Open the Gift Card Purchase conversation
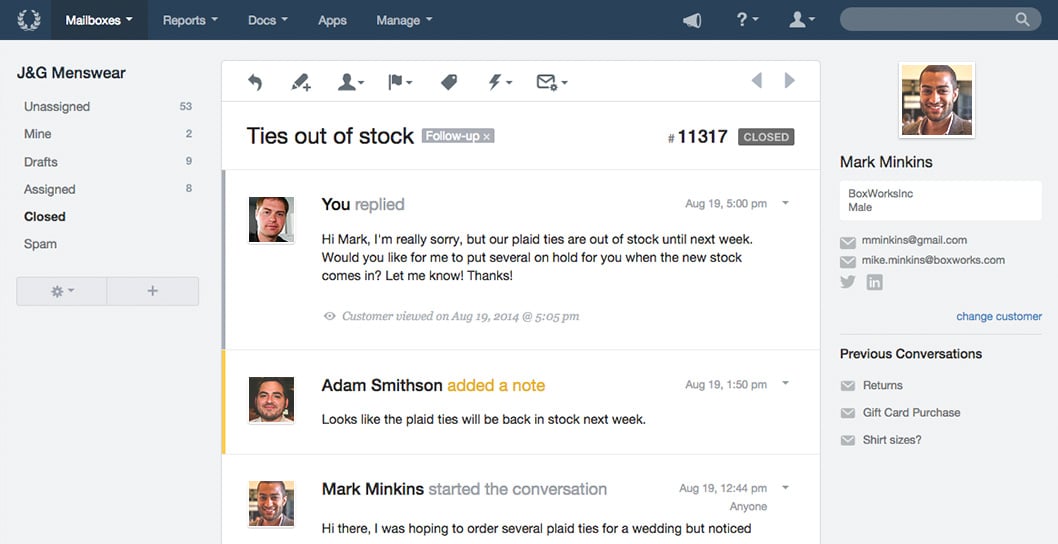This screenshot has width=1058, height=544. 911,412
